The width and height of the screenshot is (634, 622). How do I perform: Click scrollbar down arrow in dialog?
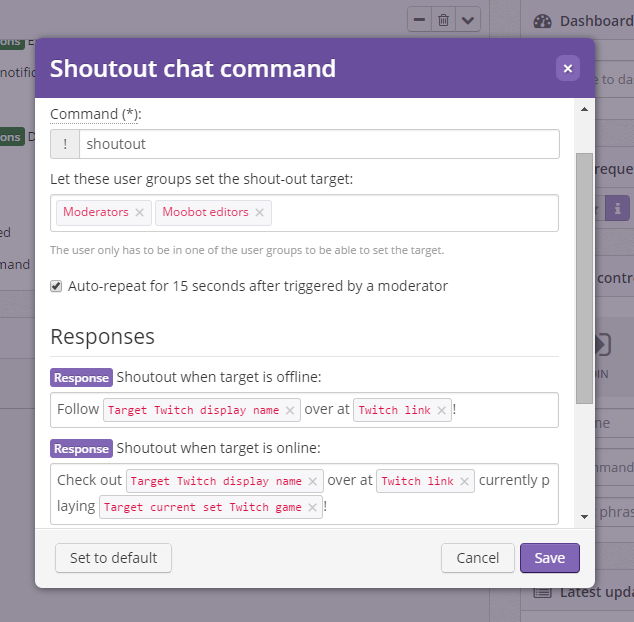click(584, 516)
